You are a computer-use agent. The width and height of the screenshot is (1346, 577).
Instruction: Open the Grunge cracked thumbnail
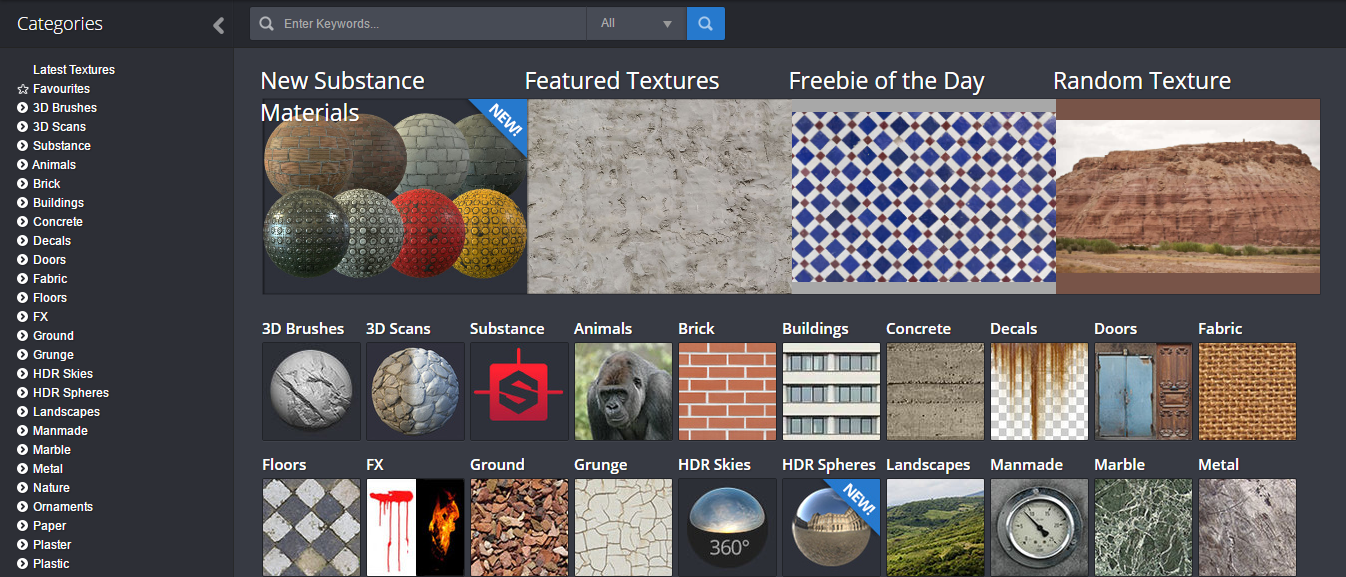point(623,527)
